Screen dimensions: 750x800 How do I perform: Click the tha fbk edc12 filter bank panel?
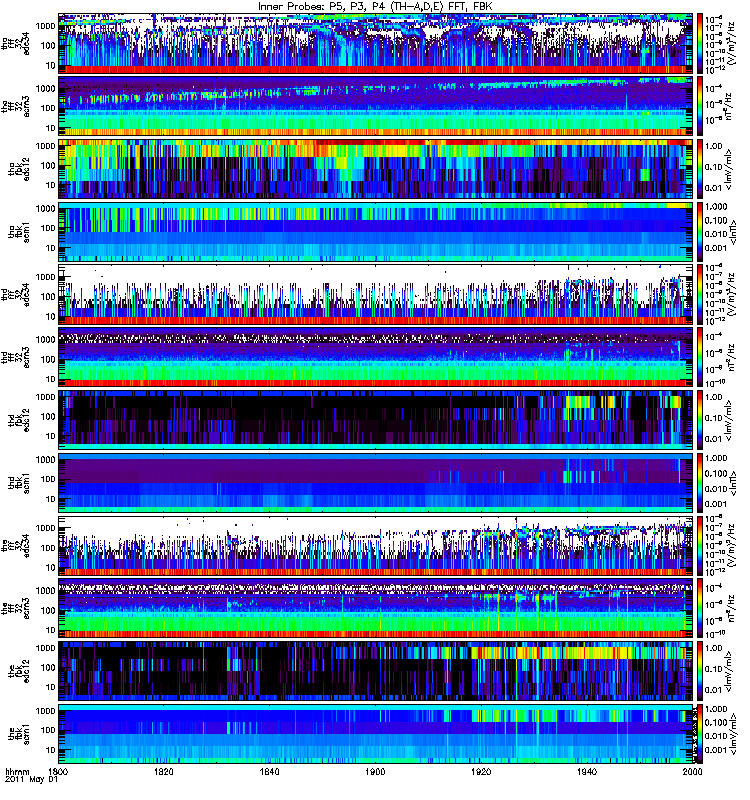[x=376, y=169]
